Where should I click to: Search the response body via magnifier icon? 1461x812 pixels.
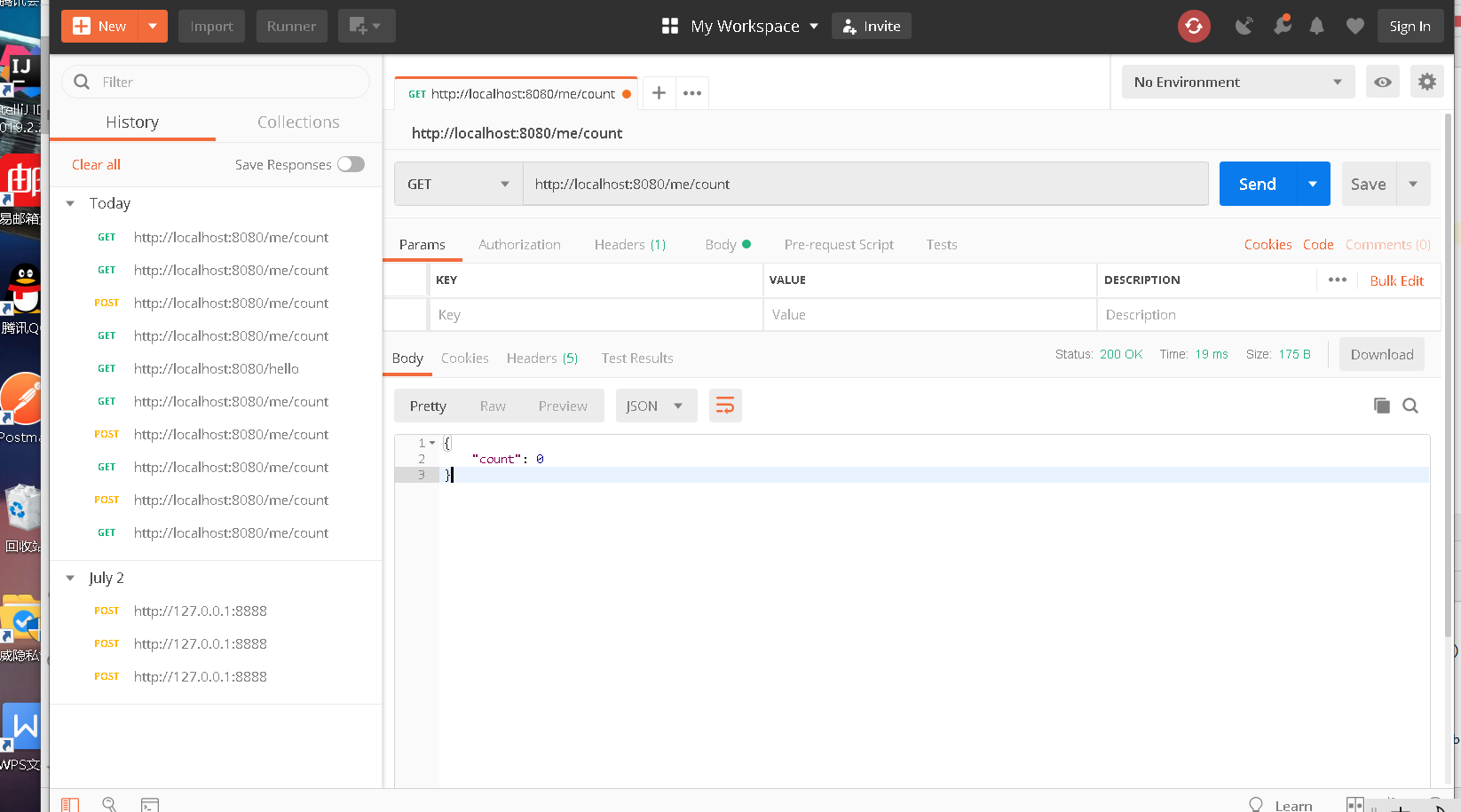(x=1410, y=406)
